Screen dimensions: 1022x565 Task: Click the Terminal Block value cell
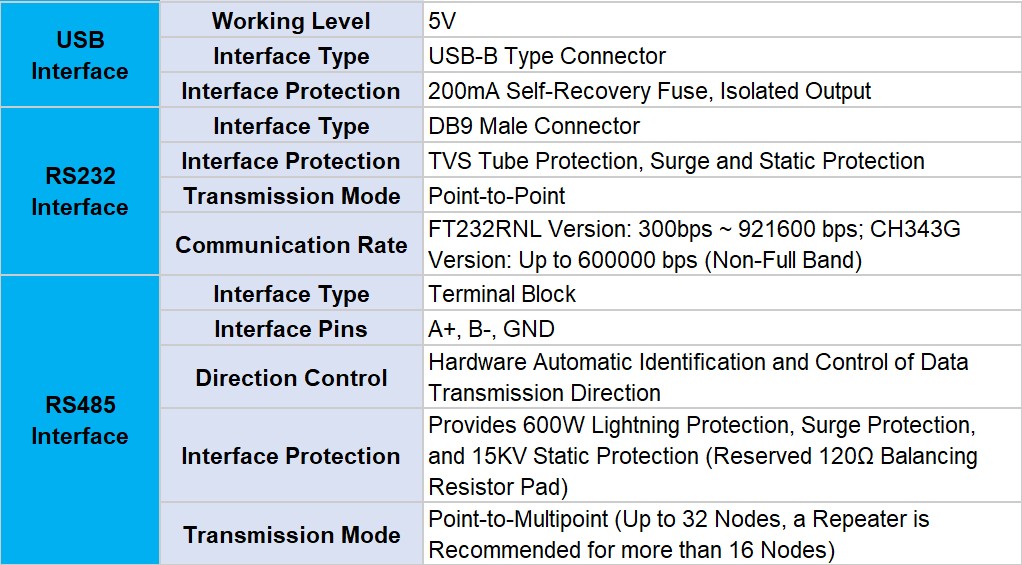720,294
